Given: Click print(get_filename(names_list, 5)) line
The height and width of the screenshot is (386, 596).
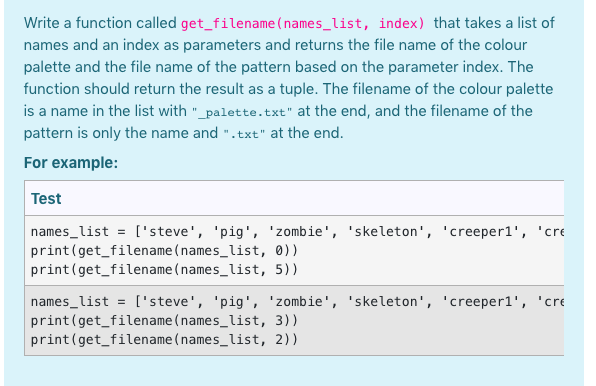Looking at the screenshot, I should point(164,270).
